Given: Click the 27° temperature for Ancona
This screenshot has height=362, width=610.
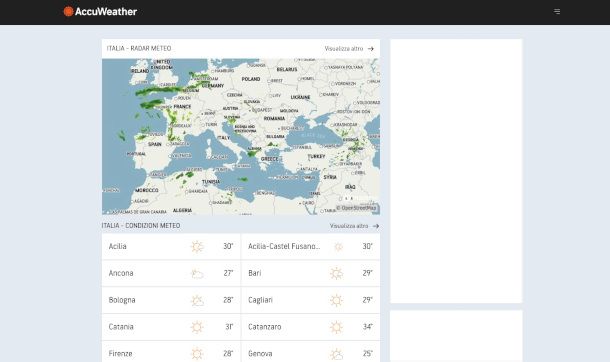Looking at the screenshot, I should pos(228,273).
